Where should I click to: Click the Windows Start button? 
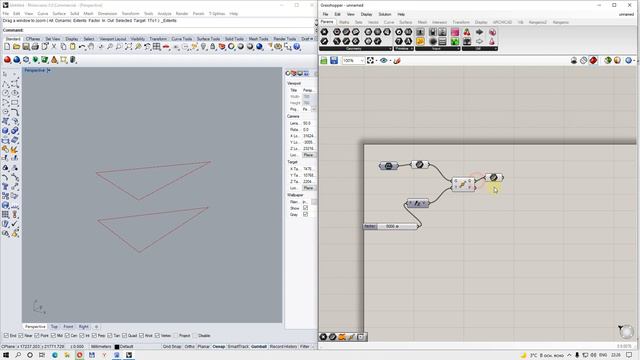(x=6, y=355)
